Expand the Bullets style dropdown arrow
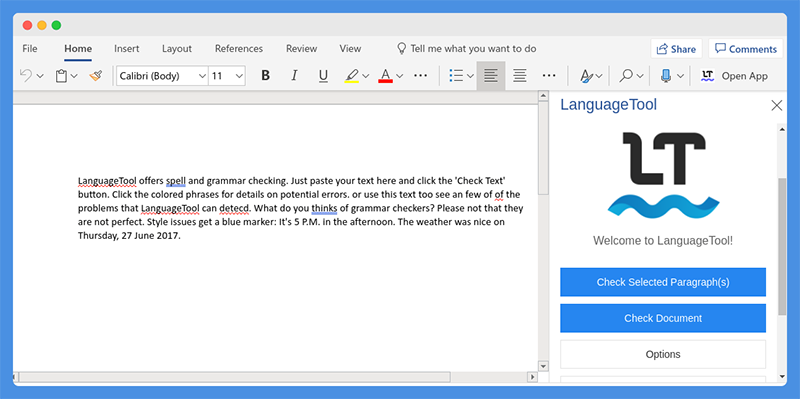This screenshot has height=399, width=800. [470, 77]
